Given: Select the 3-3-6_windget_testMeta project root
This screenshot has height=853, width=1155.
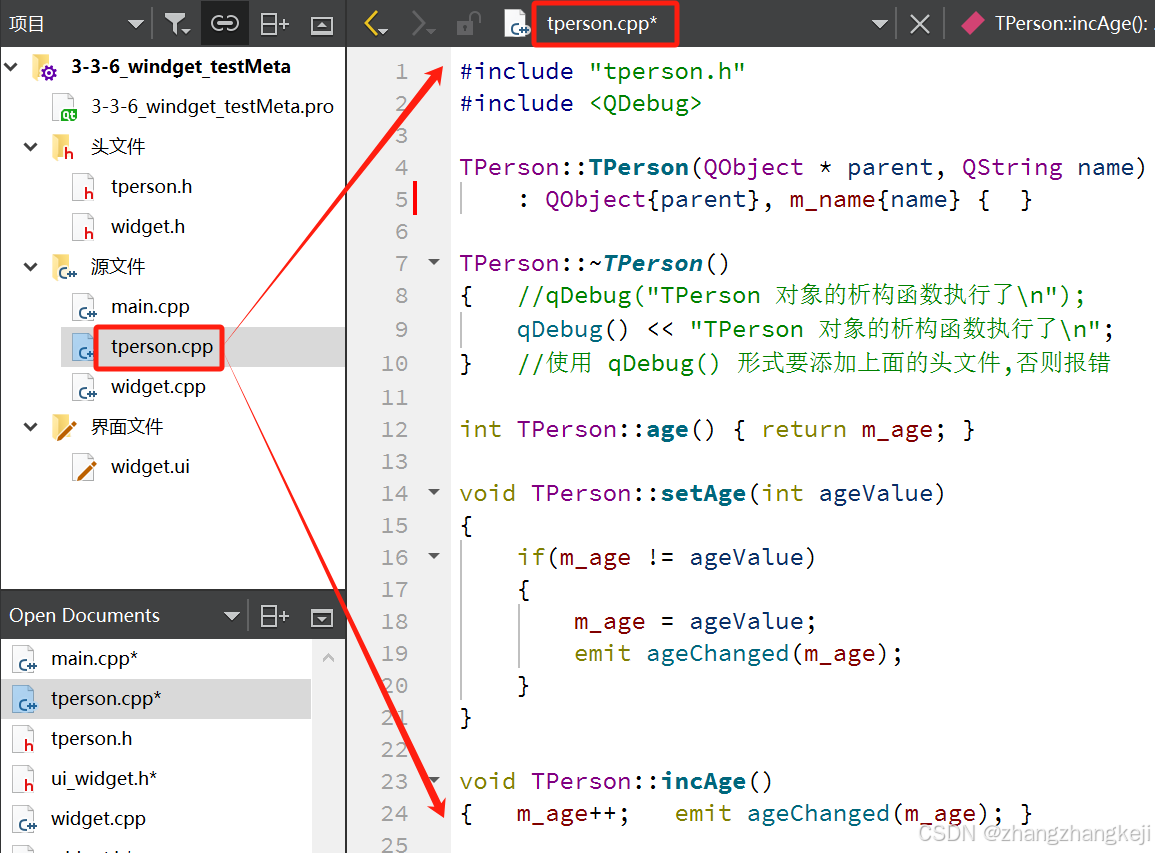Looking at the screenshot, I should pyautogui.click(x=180, y=67).
